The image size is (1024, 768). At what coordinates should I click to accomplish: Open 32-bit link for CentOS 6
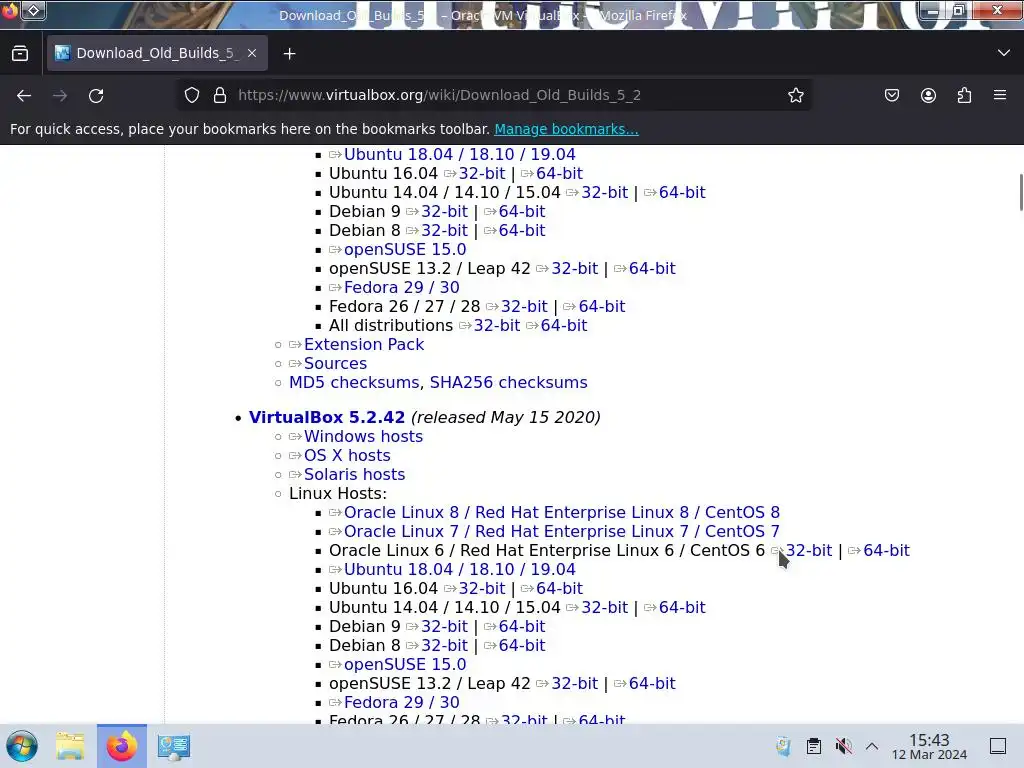click(808, 551)
